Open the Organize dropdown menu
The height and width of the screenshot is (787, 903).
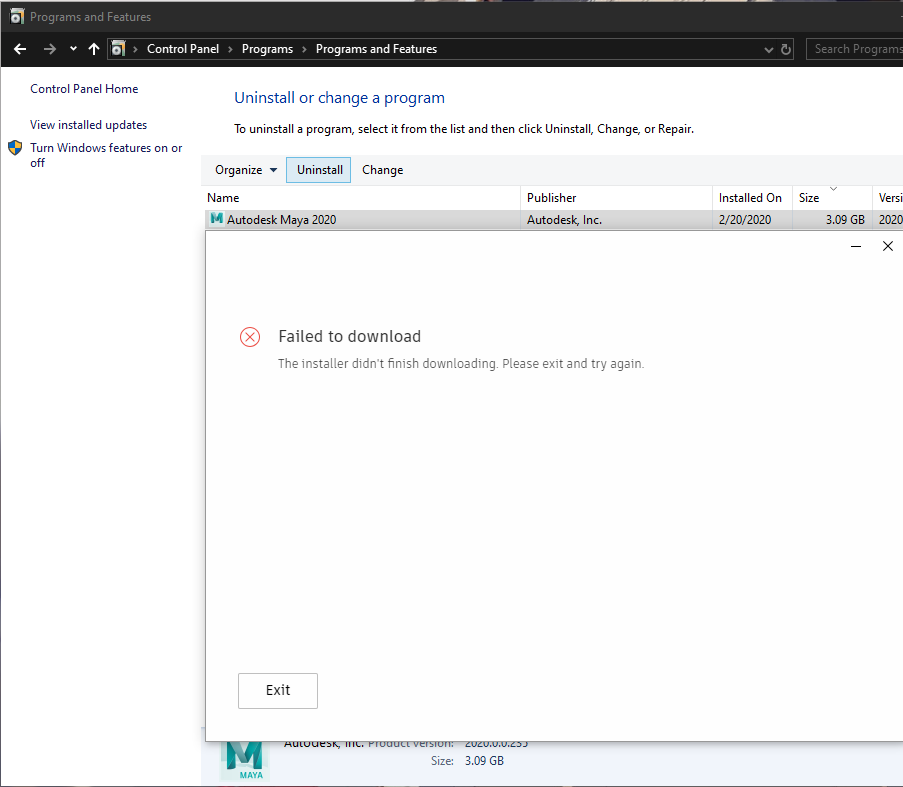point(246,170)
